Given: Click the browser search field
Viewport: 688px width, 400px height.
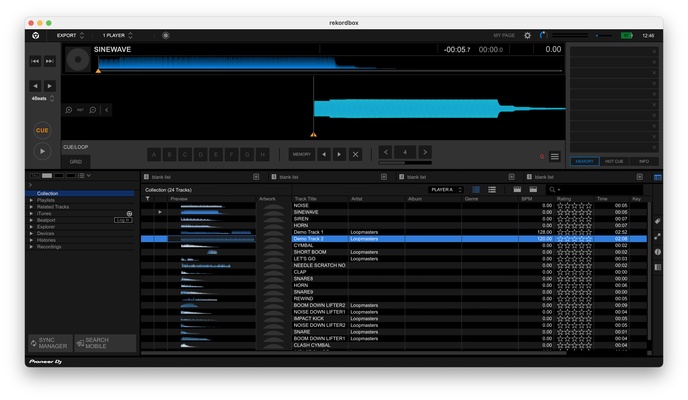Looking at the screenshot, I should coord(595,189).
